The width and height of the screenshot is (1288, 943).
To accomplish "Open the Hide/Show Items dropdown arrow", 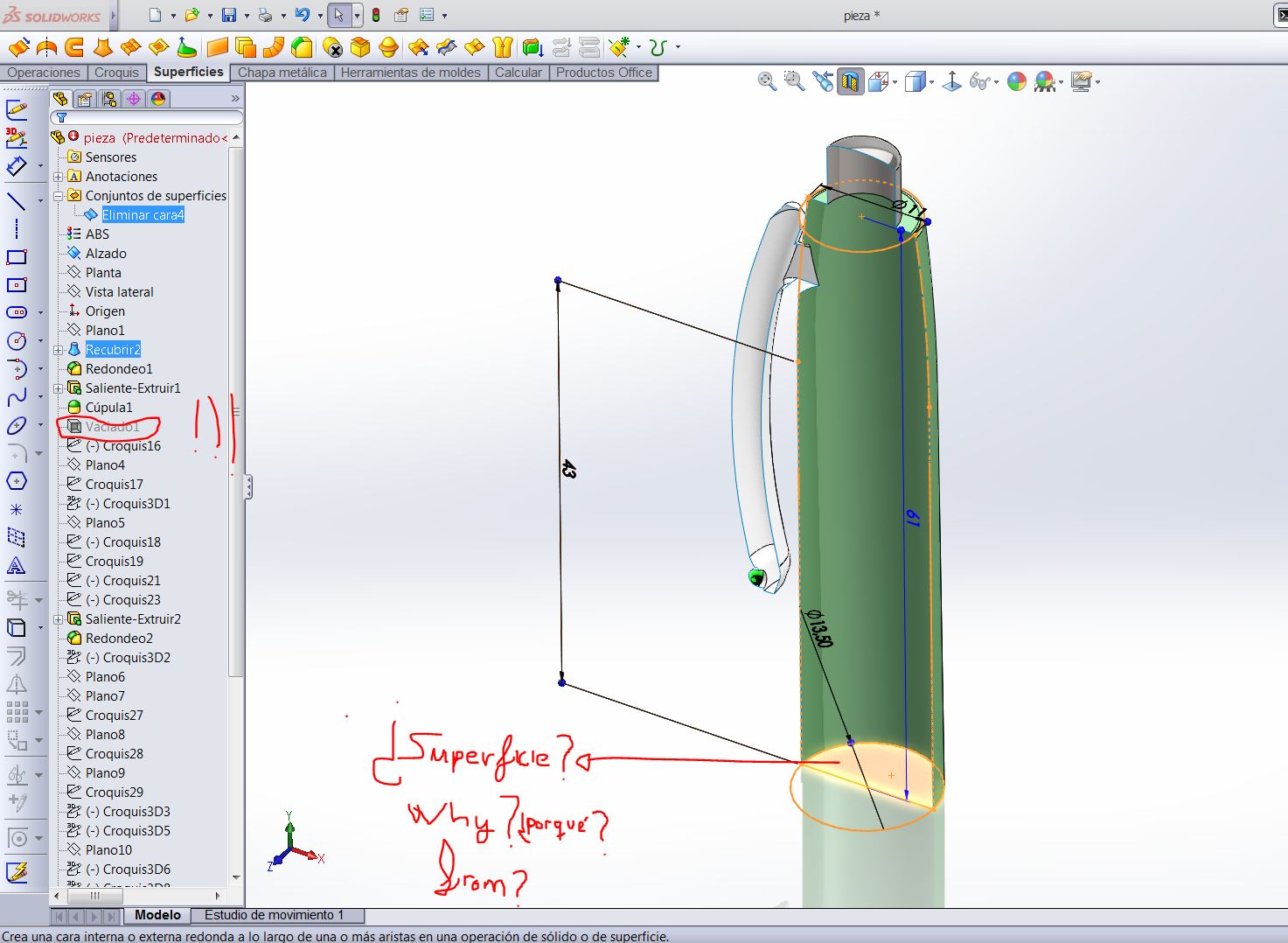I will [x=997, y=82].
